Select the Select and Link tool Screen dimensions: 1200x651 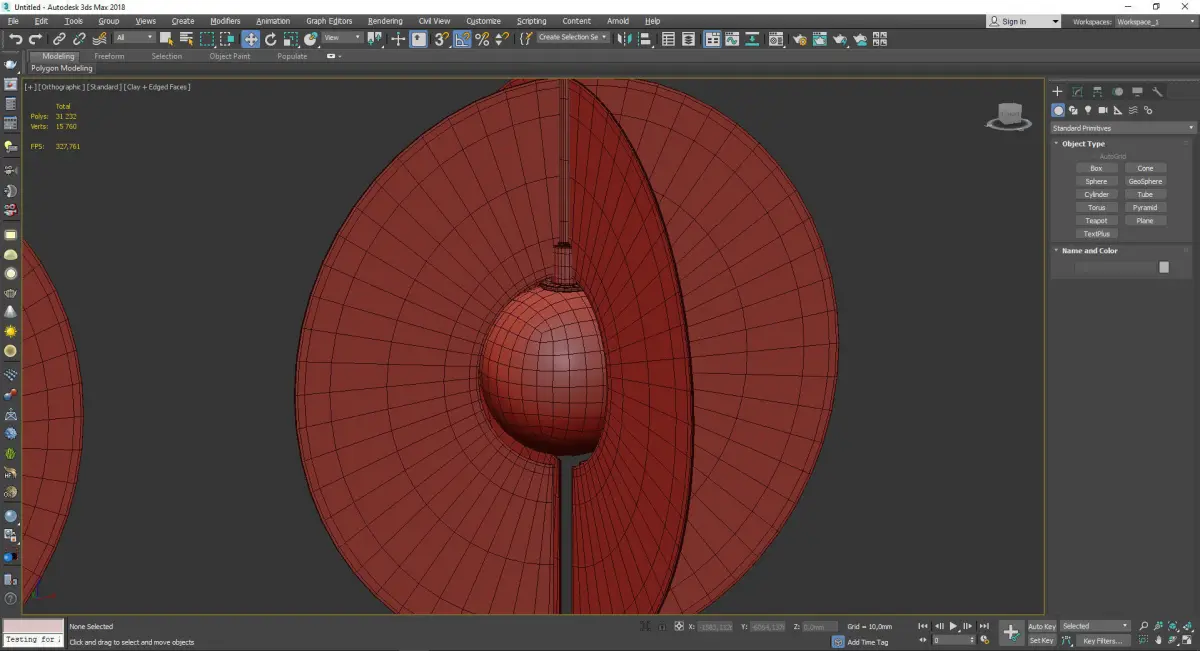click(x=59, y=39)
